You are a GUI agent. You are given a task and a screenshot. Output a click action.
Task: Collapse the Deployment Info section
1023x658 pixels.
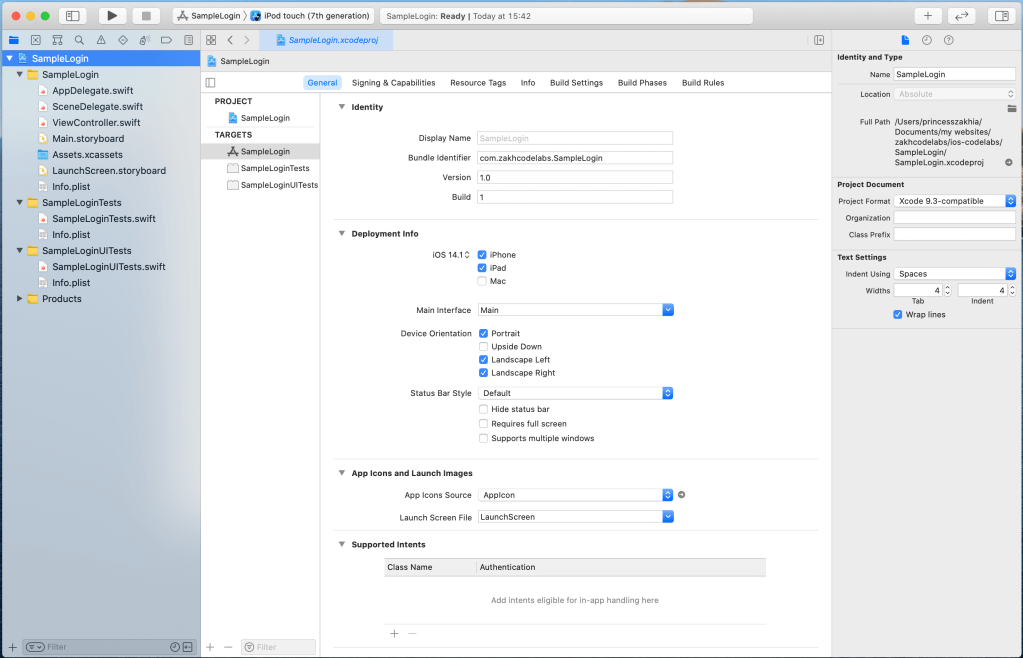[341, 234]
